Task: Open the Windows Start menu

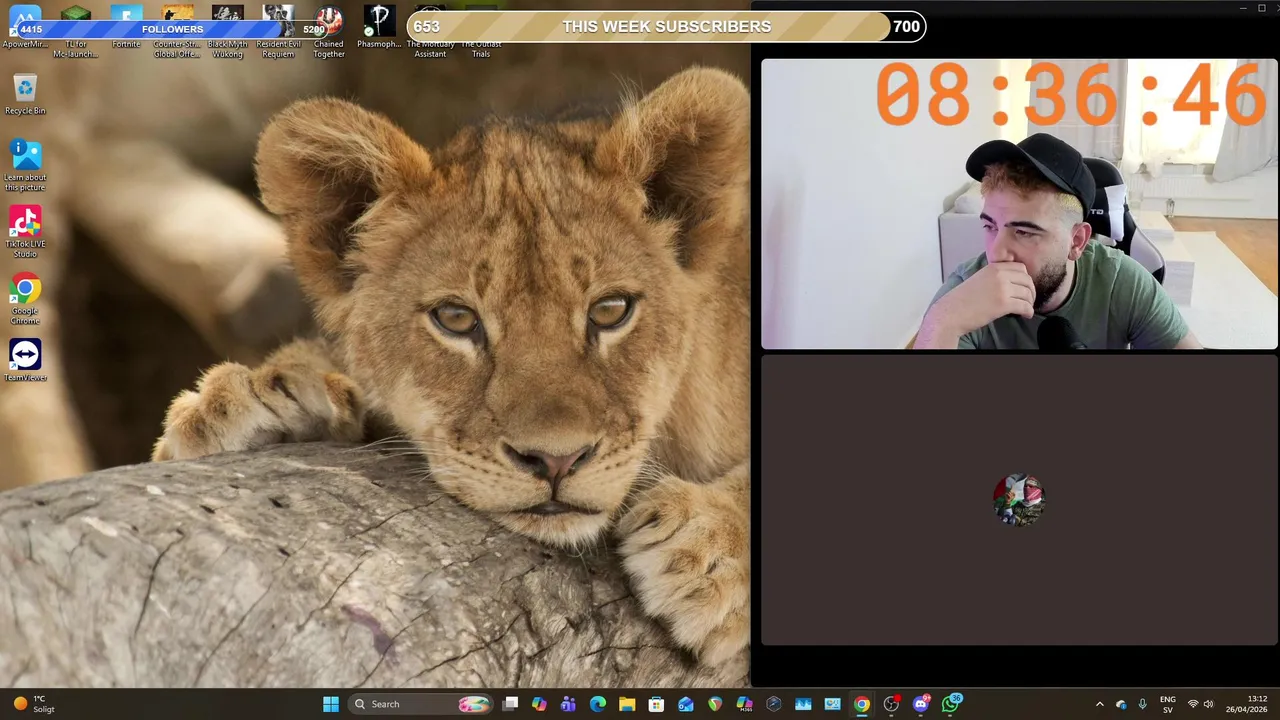Action: (331, 704)
